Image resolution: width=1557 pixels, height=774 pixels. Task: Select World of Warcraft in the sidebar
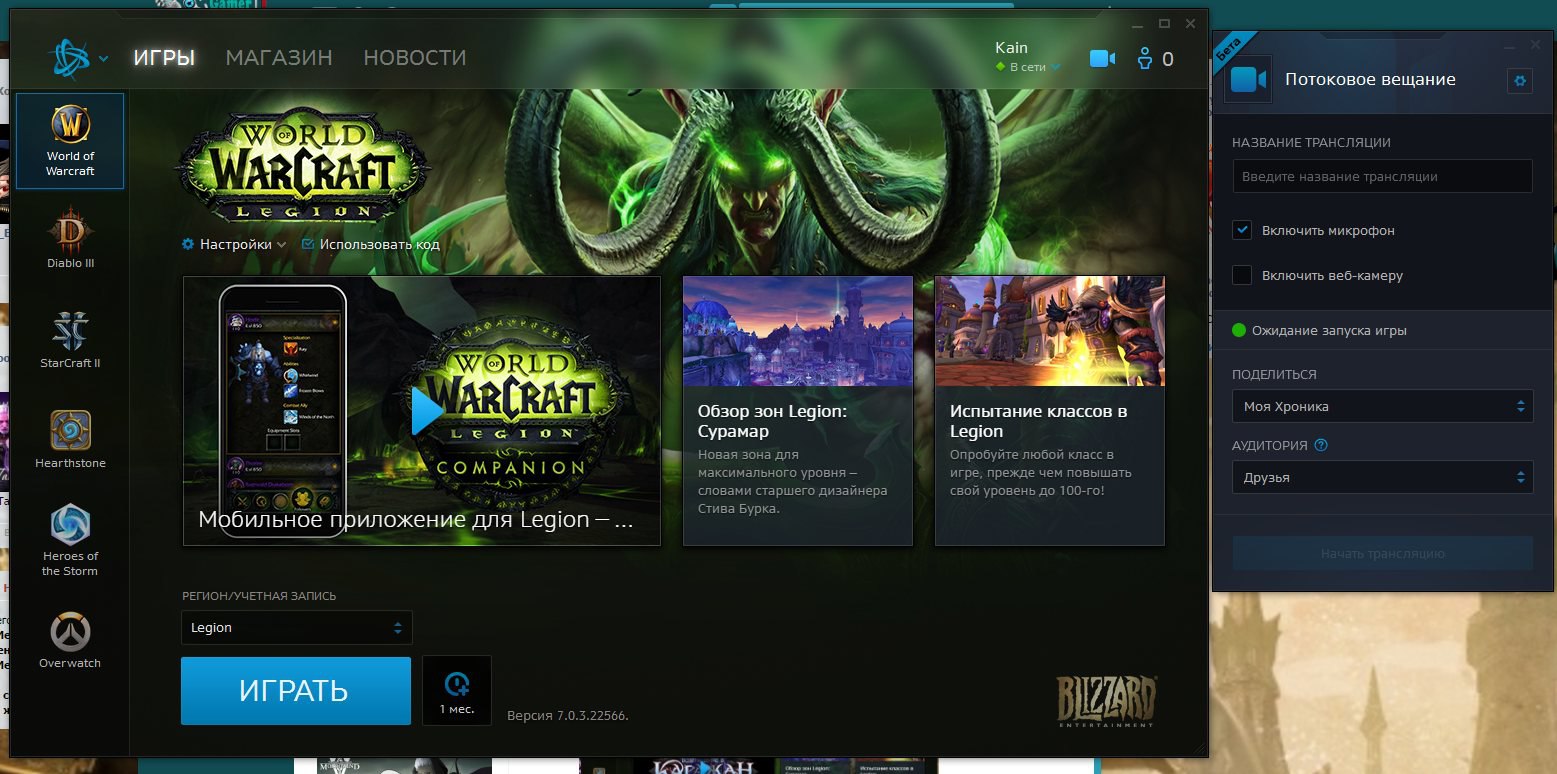click(70, 141)
